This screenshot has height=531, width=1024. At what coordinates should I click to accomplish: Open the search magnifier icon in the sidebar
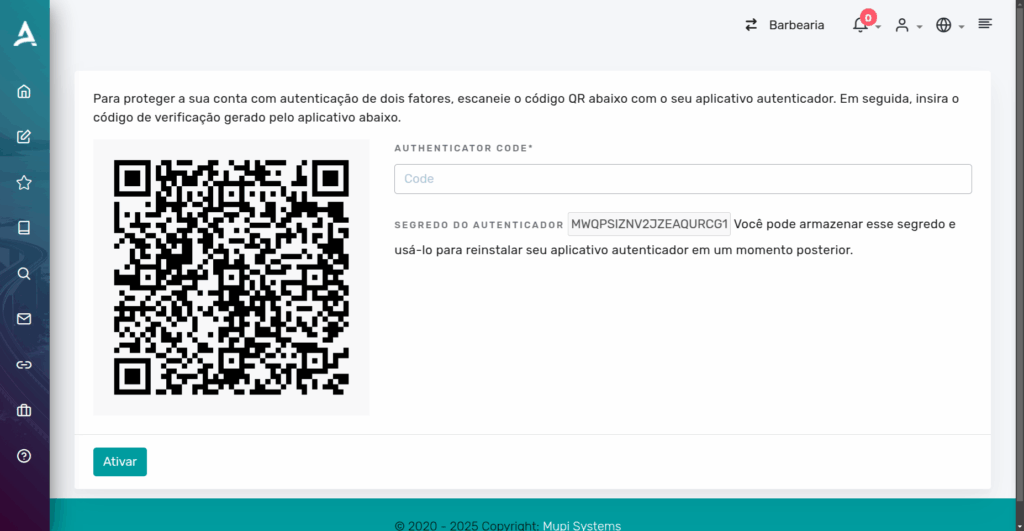point(24,274)
